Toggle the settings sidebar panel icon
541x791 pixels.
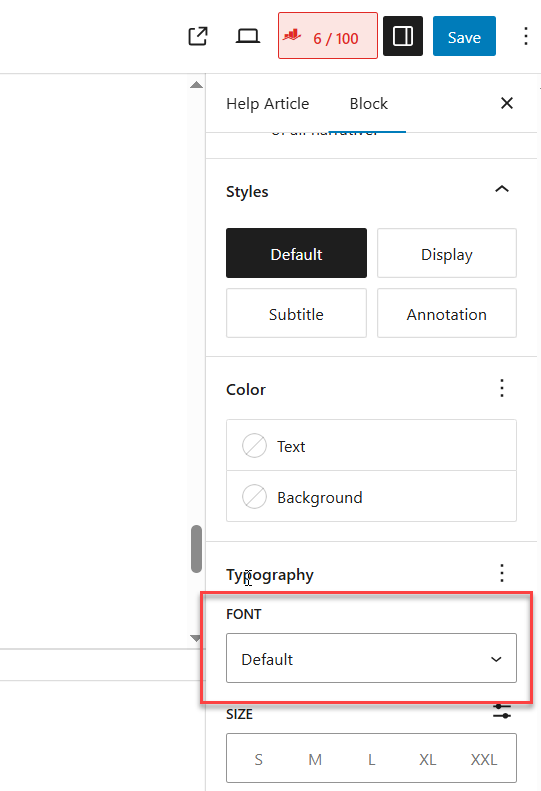click(x=403, y=36)
